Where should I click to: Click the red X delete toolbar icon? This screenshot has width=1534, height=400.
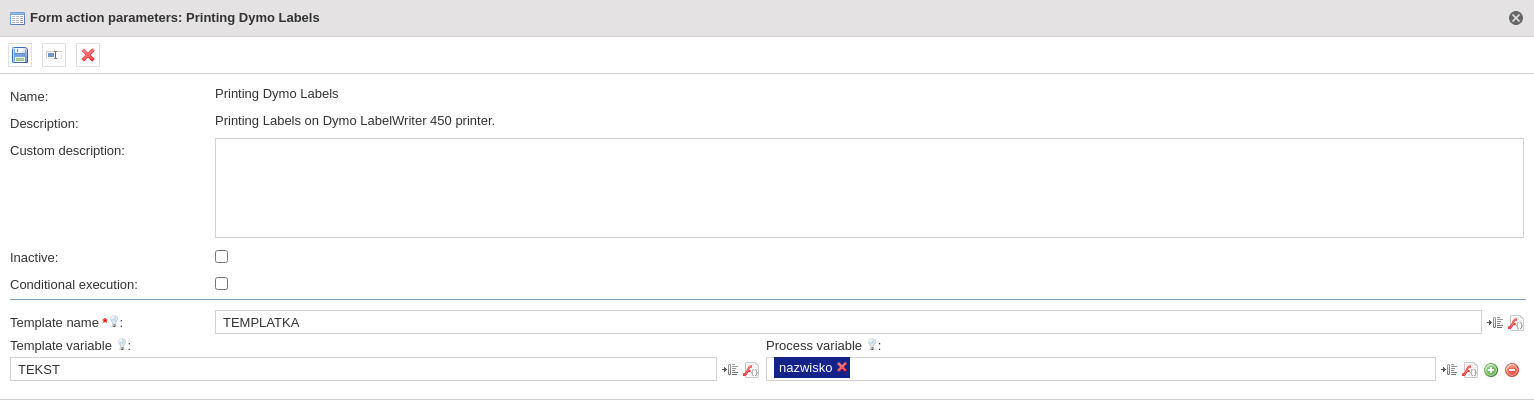[x=88, y=55]
